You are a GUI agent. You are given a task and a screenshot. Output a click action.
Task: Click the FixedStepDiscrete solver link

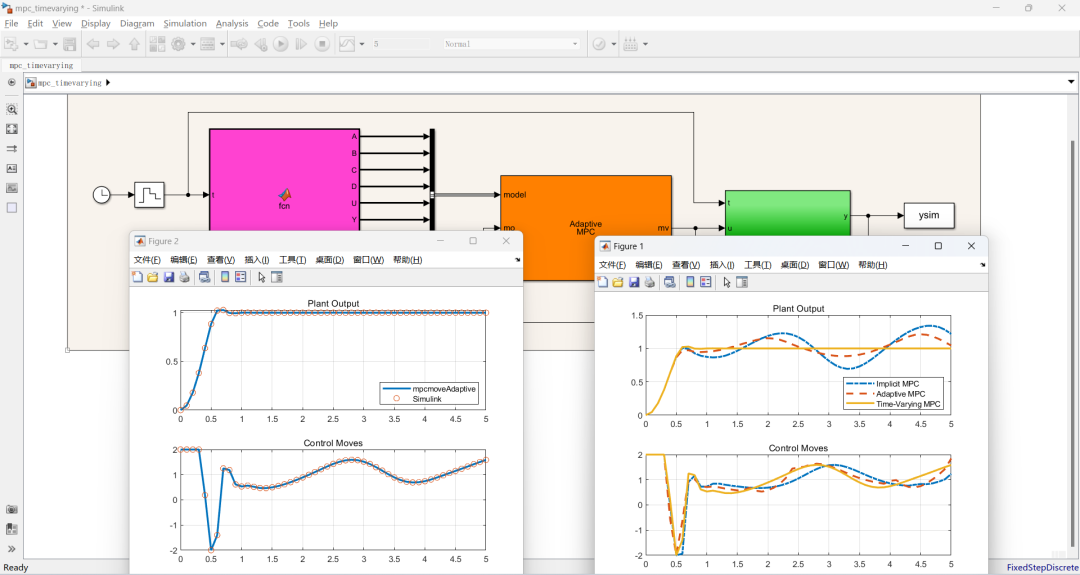(1041, 567)
